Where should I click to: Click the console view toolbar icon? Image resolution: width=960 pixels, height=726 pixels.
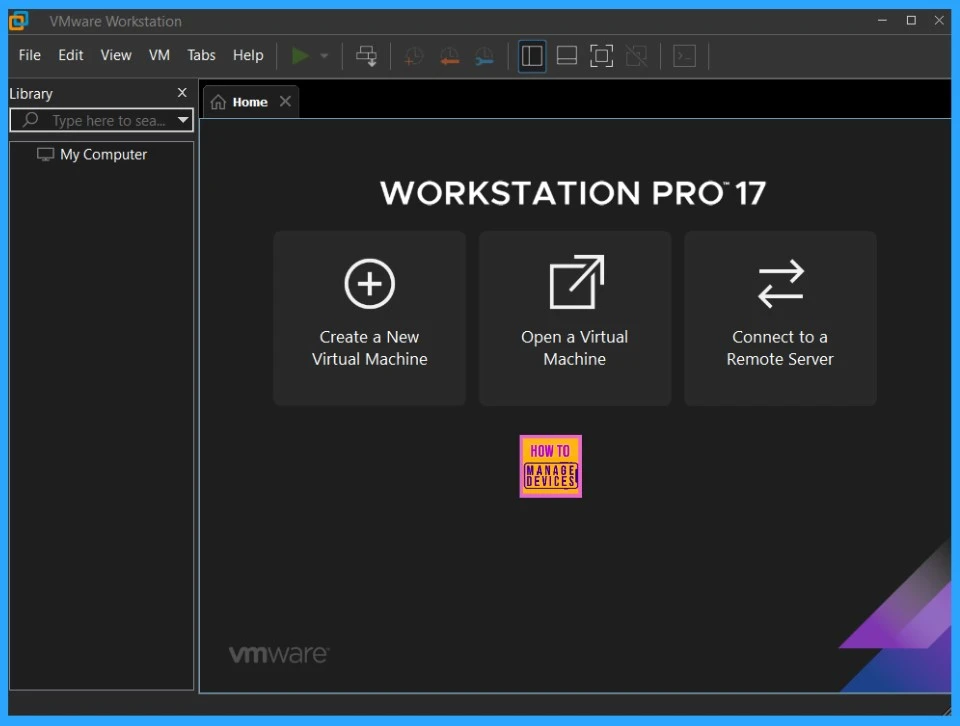(x=684, y=56)
